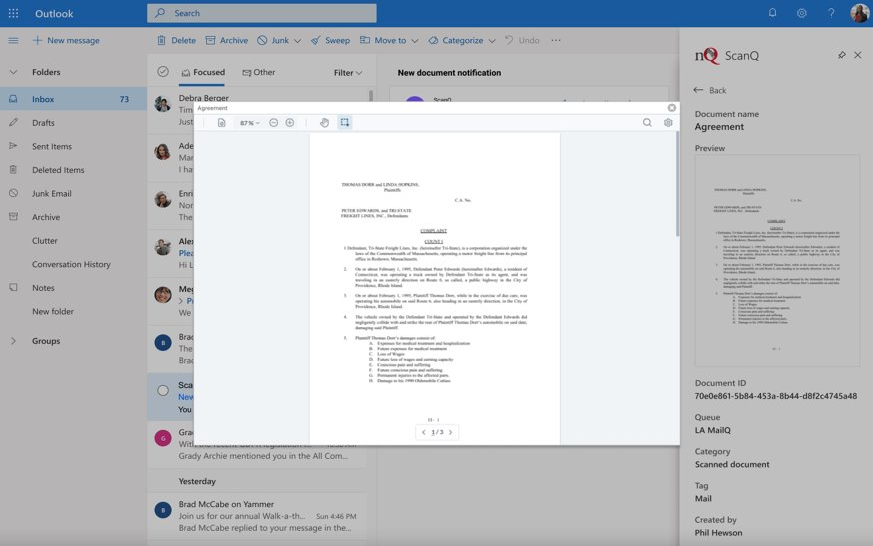Open the Junk dropdown arrow
The height and width of the screenshot is (546, 873).
297,41
